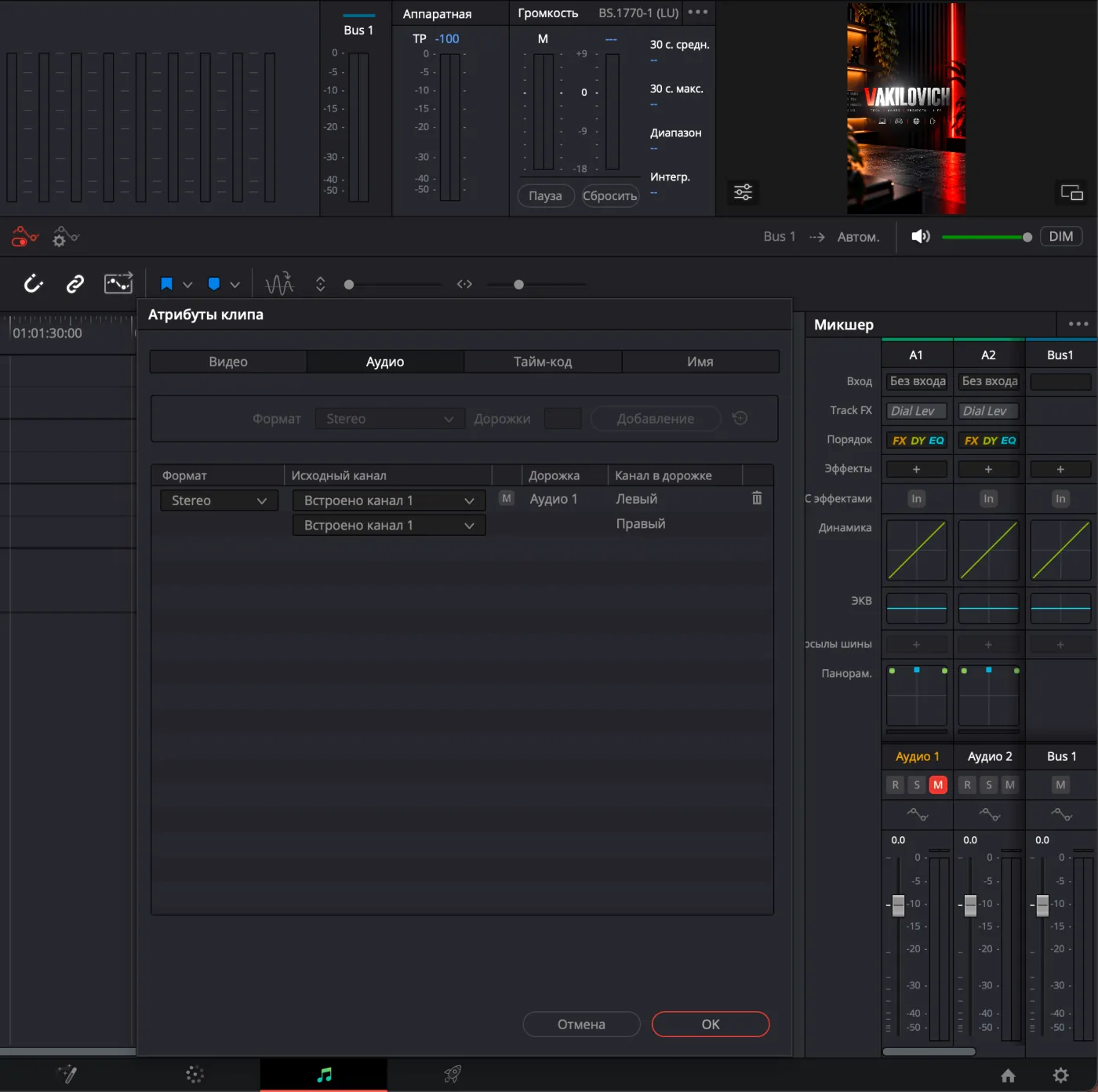Open the Stereo format dropdown in channel row
1098x1092 pixels.
point(219,500)
